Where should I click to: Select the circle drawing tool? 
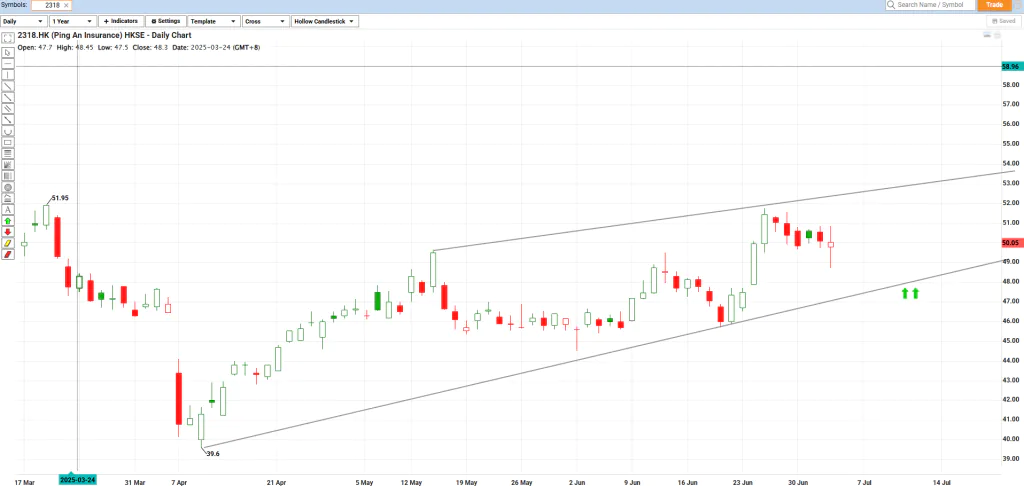click(8, 187)
